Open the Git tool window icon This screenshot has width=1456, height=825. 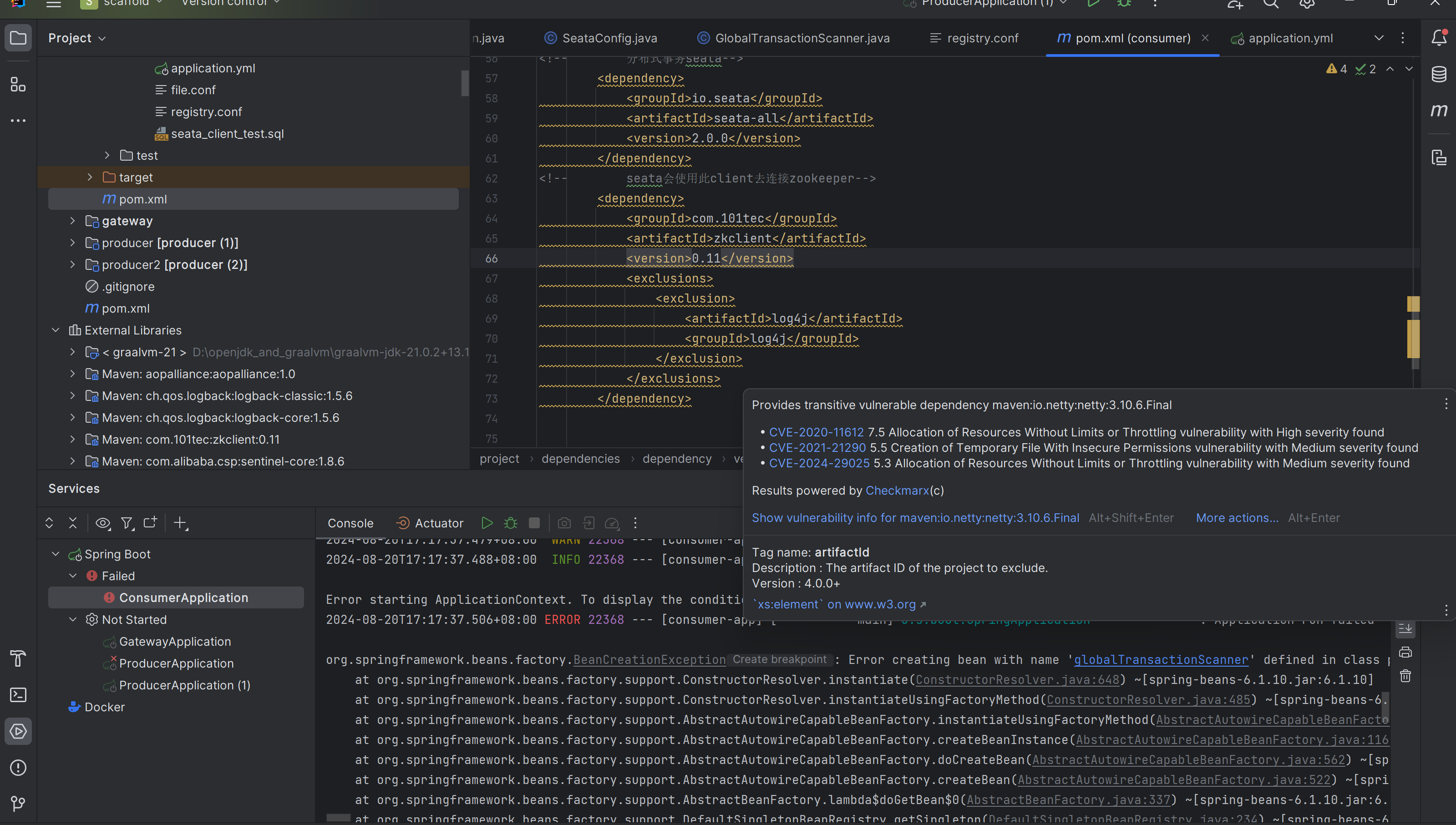coord(18,804)
